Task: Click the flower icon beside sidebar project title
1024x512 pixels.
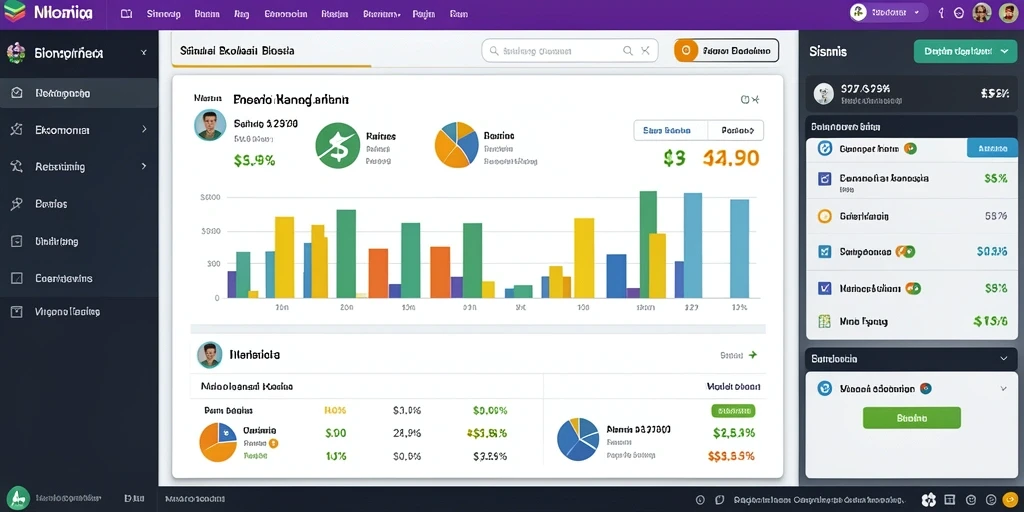Action: pyautogui.click(x=16, y=53)
